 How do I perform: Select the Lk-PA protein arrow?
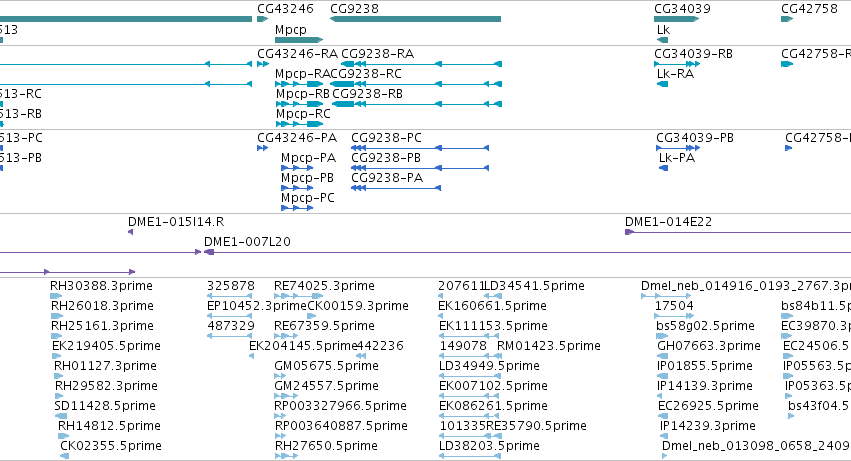click(x=663, y=168)
